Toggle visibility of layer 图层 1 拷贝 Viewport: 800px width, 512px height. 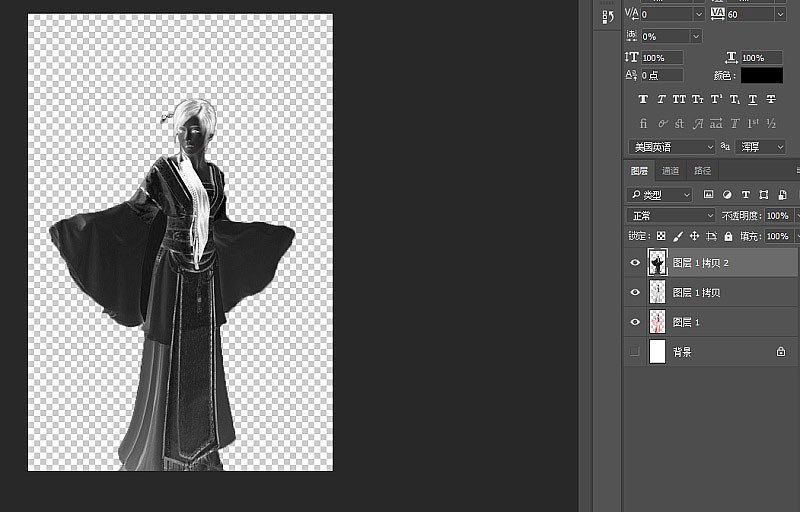tap(635, 292)
